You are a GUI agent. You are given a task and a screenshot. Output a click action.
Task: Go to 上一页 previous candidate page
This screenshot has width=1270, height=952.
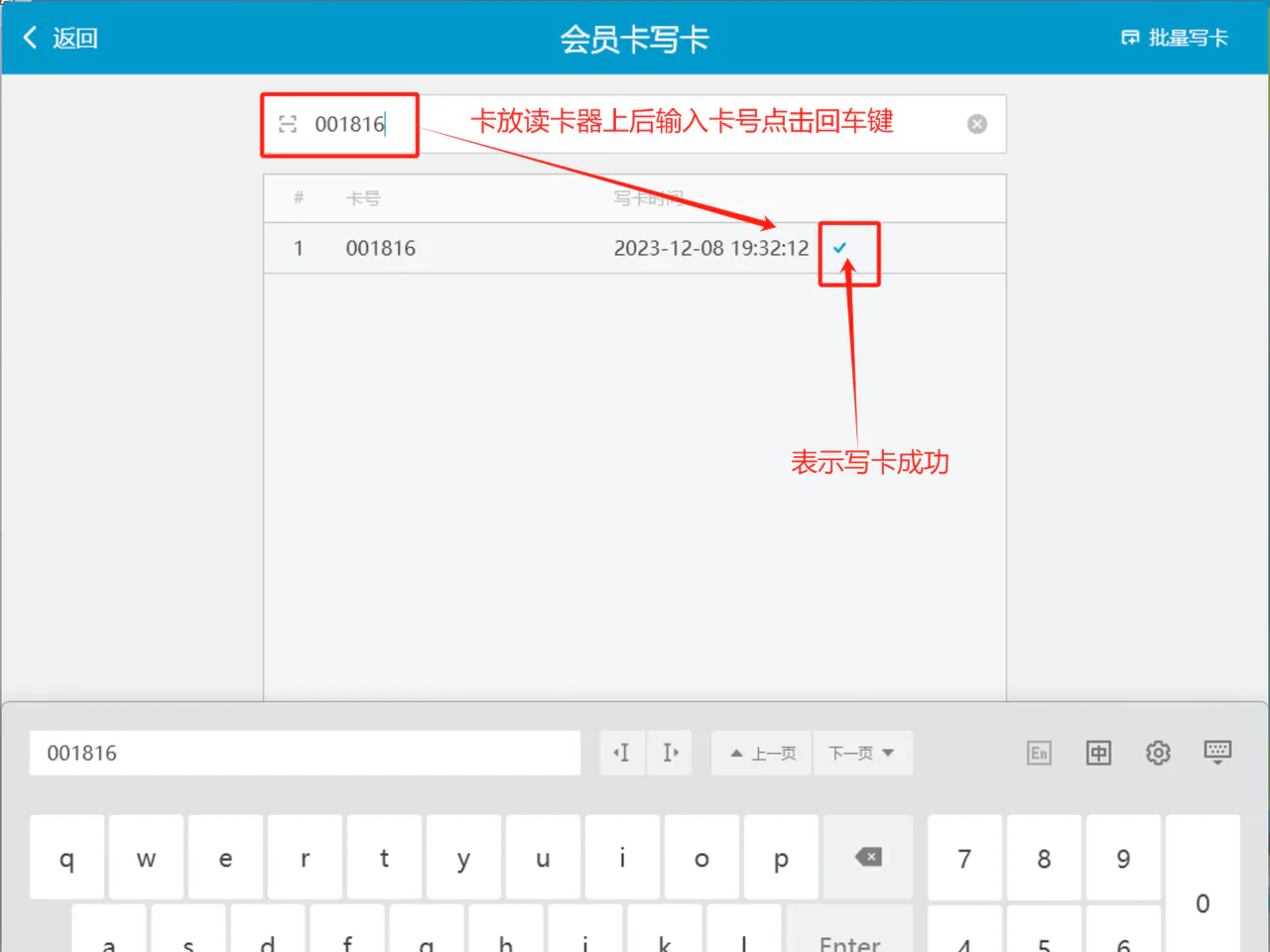pyautogui.click(x=763, y=753)
